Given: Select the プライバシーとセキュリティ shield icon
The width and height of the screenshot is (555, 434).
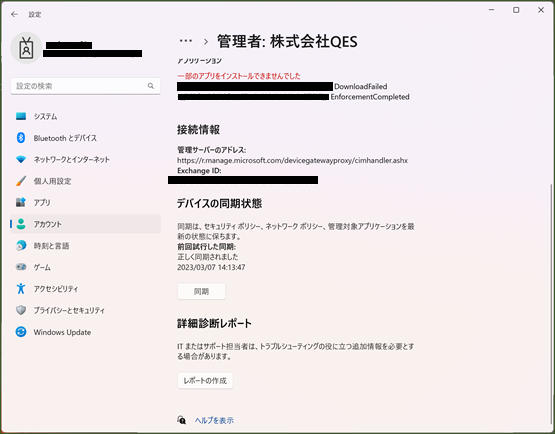Looking at the screenshot, I should pyautogui.click(x=21, y=310).
